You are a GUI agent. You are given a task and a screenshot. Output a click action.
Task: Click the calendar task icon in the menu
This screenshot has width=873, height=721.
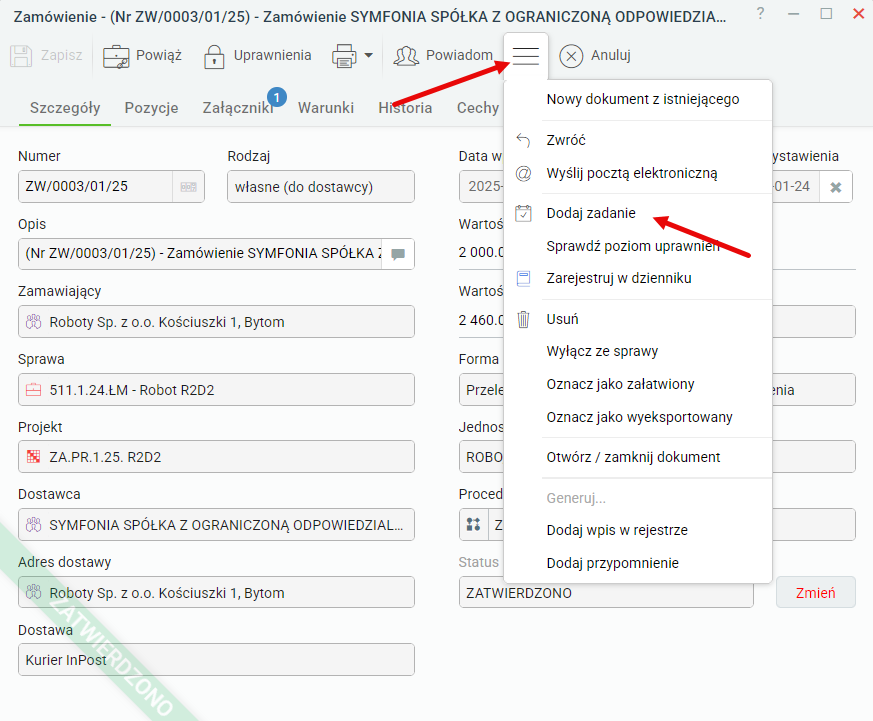(523, 213)
